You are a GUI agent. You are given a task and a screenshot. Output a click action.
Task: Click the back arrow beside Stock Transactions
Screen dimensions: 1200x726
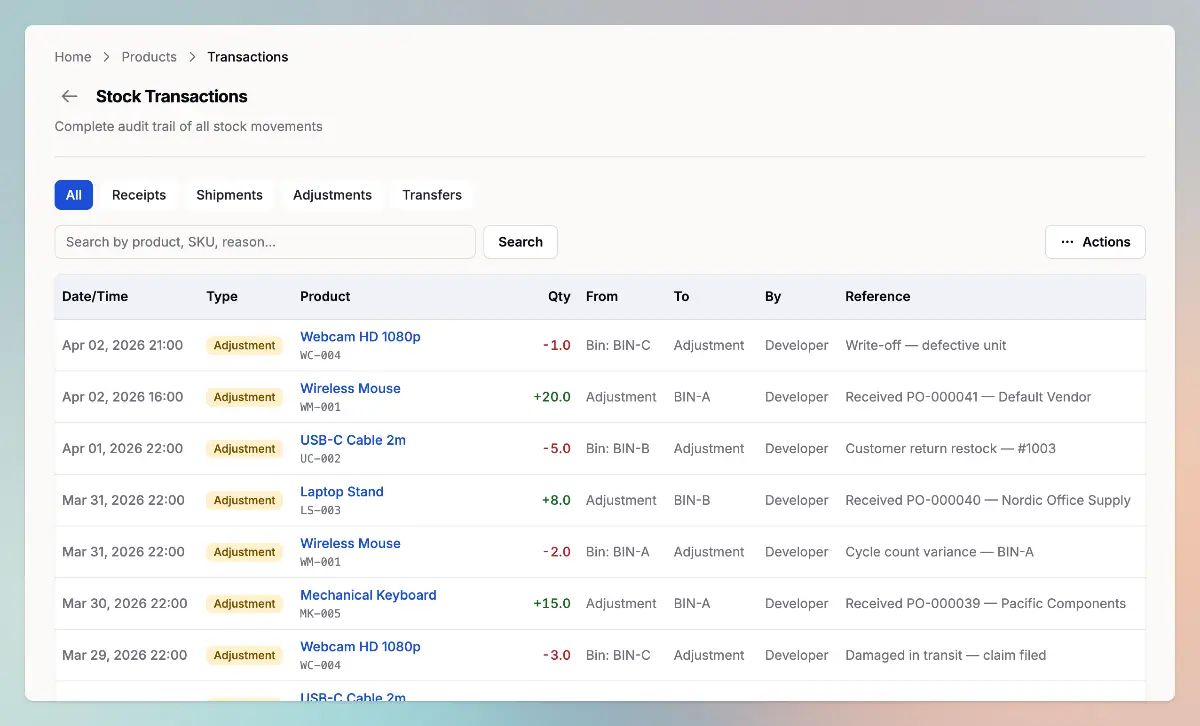(69, 96)
